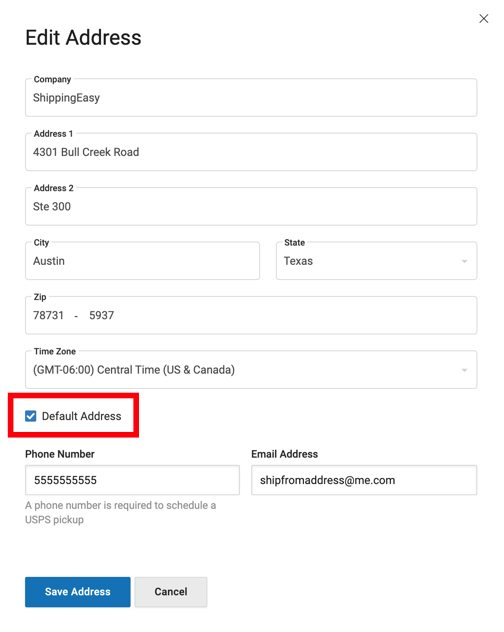Close the Edit Address dialog with X
Image resolution: width=504 pixels, height=632 pixels.
pyautogui.click(x=483, y=19)
